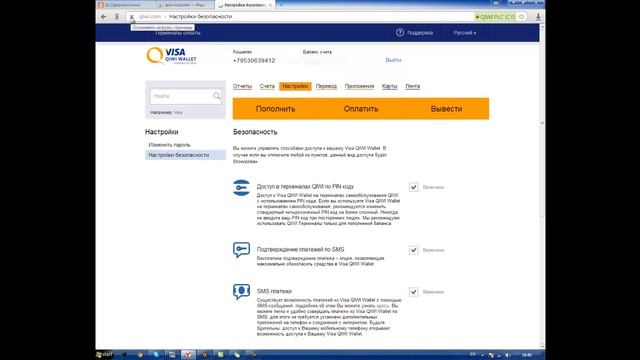
Task: Click the Вывести button
Action: (446, 109)
